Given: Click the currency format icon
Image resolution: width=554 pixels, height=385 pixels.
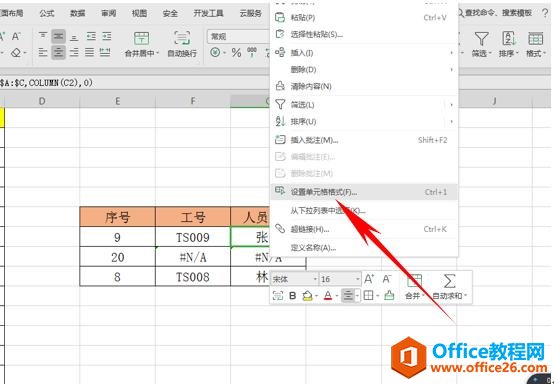Looking at the screenshot, I should 215,53.
